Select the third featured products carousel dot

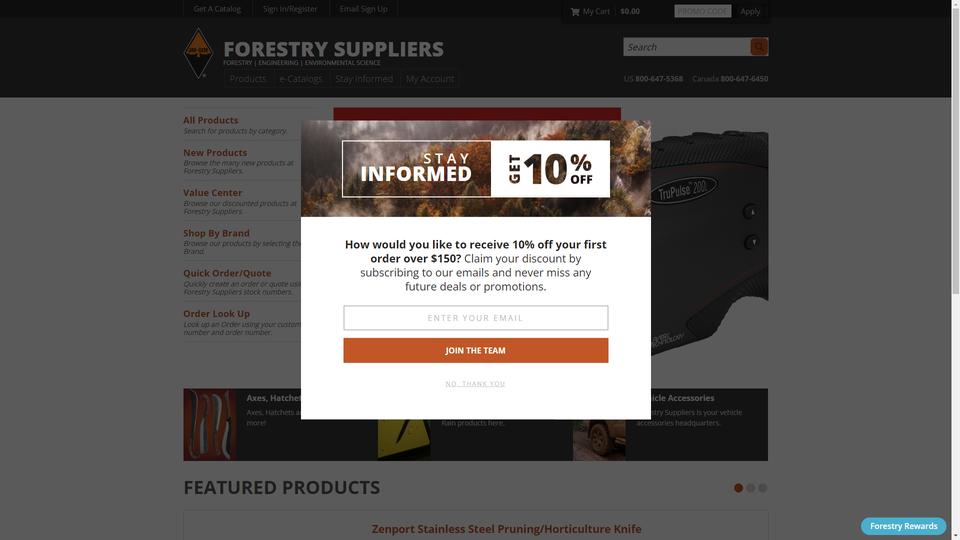pyautogui.click(x=762, y=488)
